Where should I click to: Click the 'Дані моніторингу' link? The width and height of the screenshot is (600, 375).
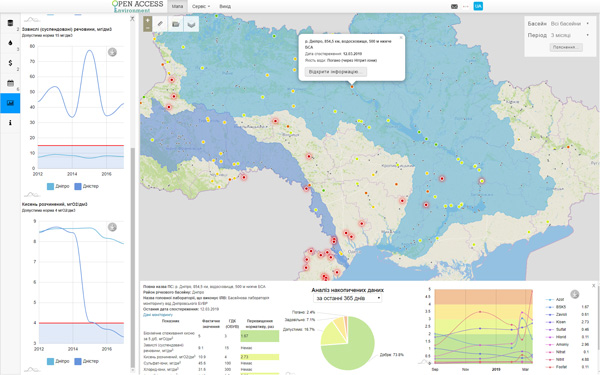pos(158,315)
